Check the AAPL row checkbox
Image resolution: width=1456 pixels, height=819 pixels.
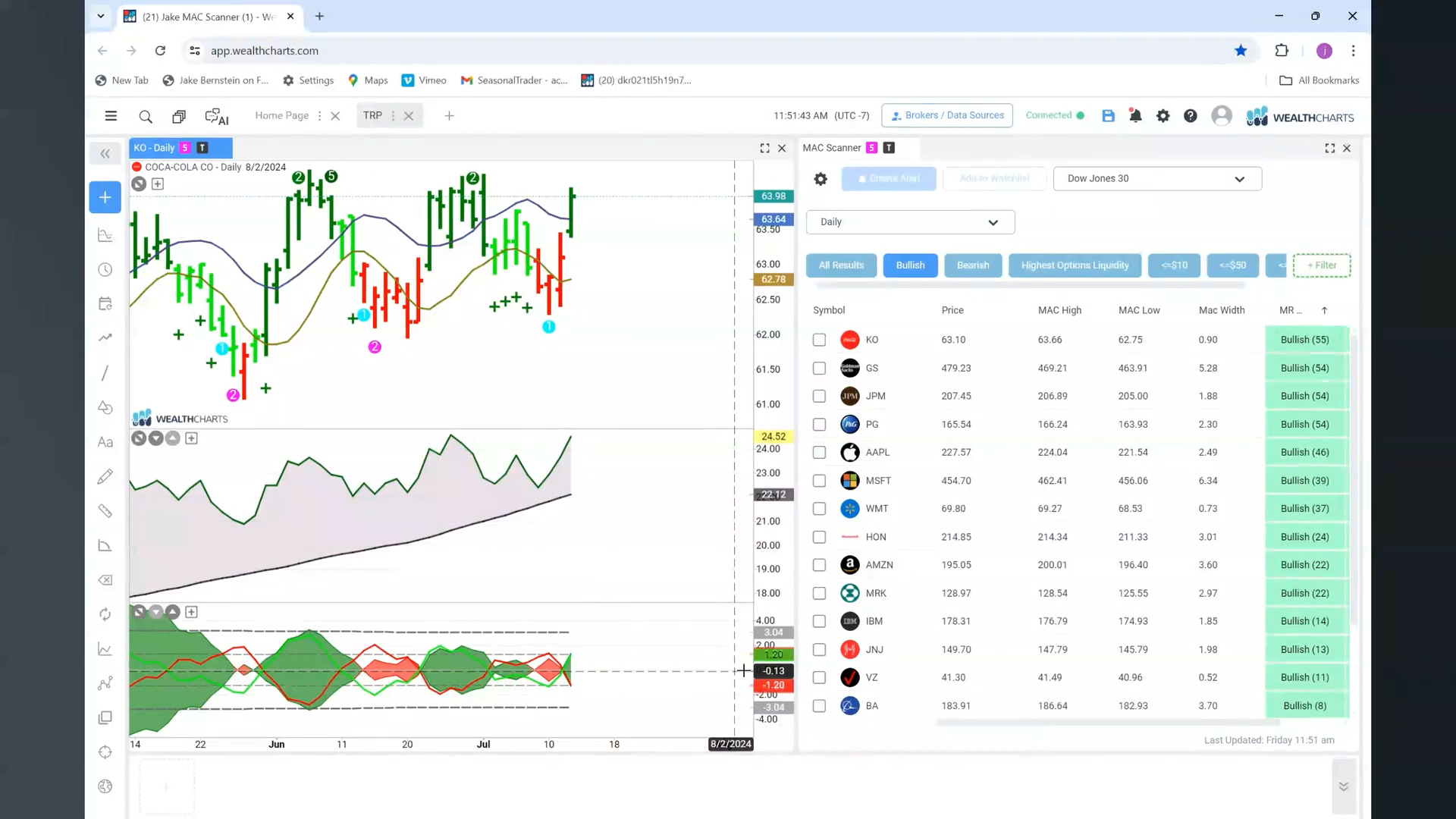pyautogui.click(x=819, y=452)
